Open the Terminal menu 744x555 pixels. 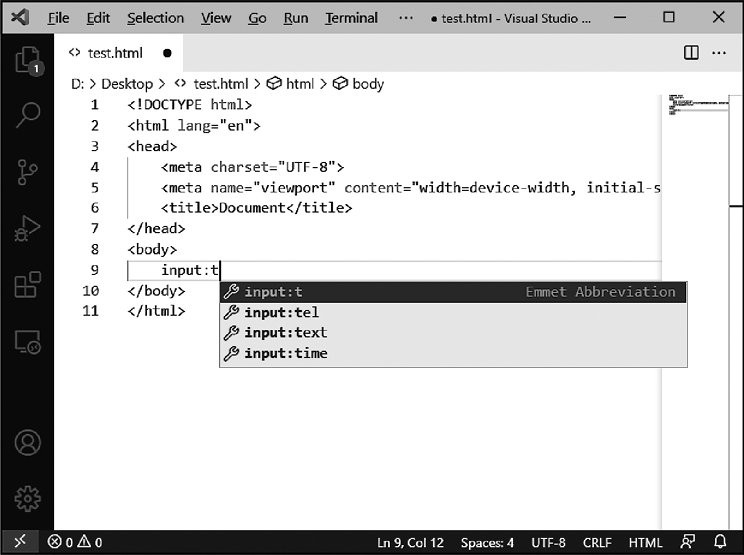click(x=351, y=18)
